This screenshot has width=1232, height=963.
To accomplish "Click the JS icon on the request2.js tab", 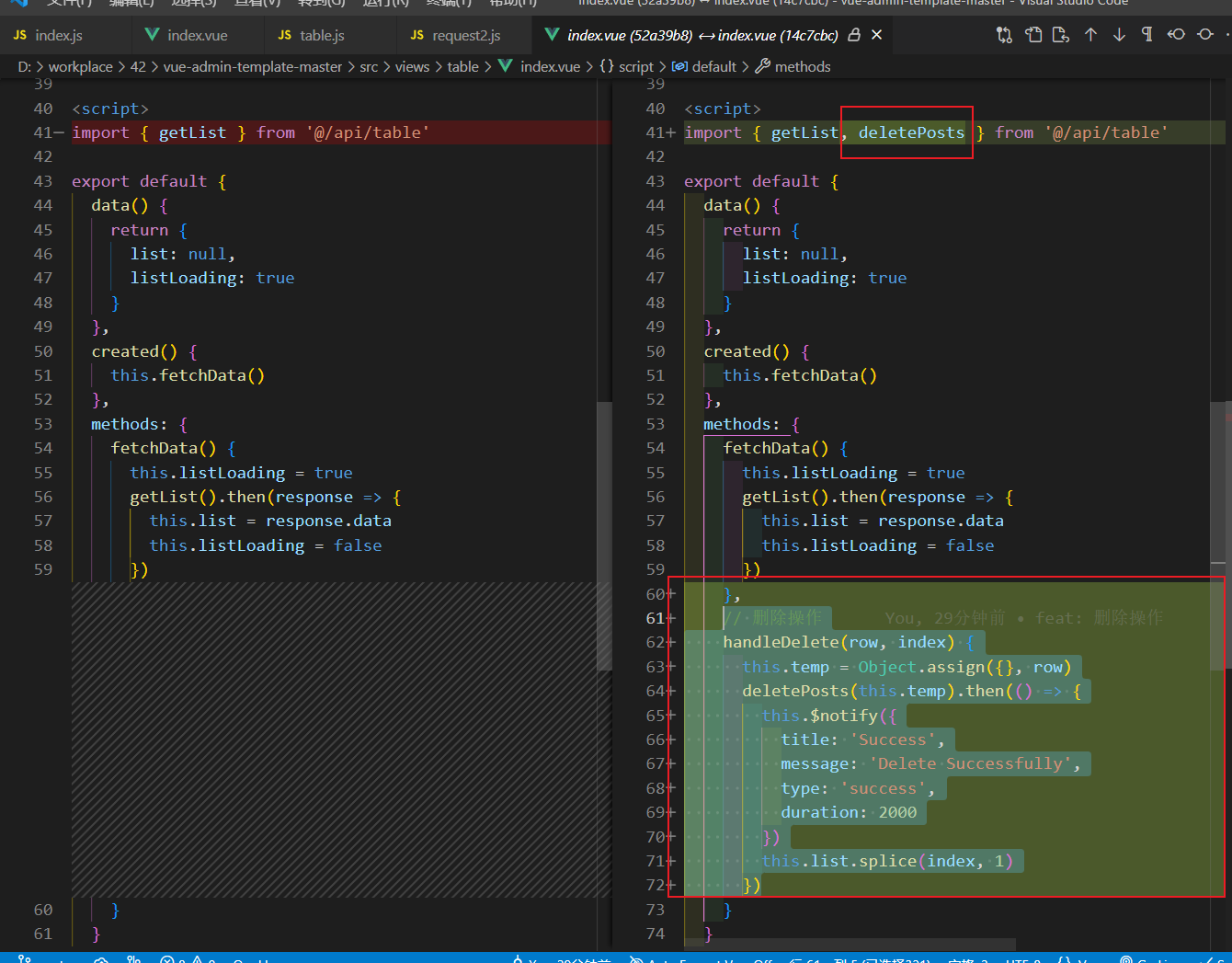I will 417,35.
